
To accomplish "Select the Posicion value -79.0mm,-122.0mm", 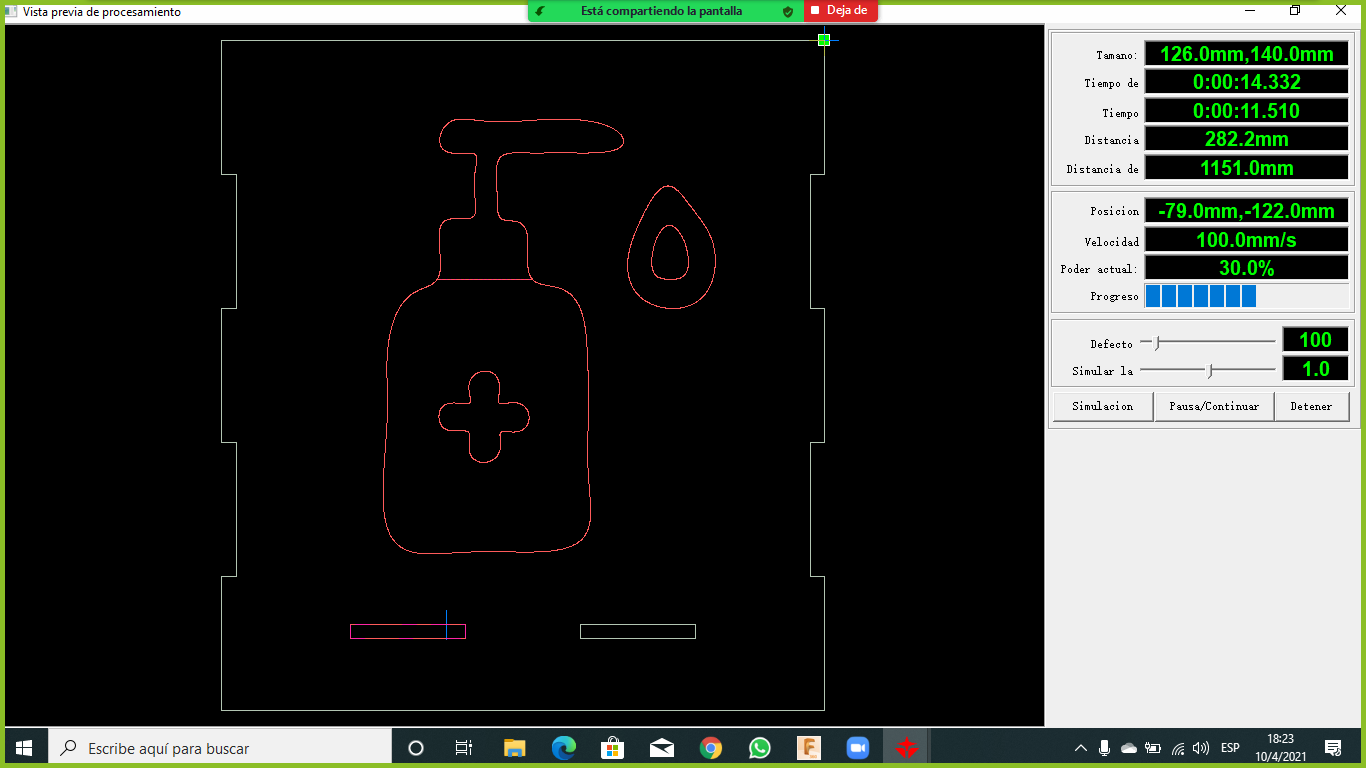I will point(1246,211).
